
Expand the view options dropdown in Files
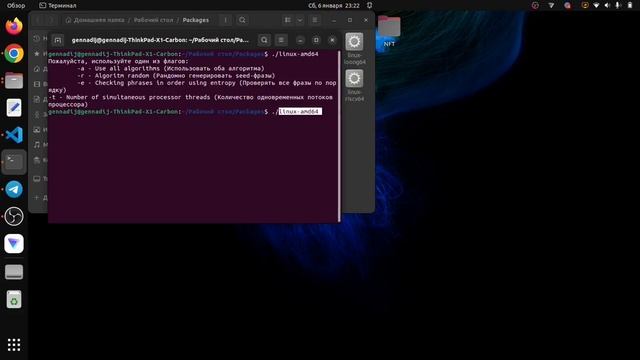click(300, 20)
